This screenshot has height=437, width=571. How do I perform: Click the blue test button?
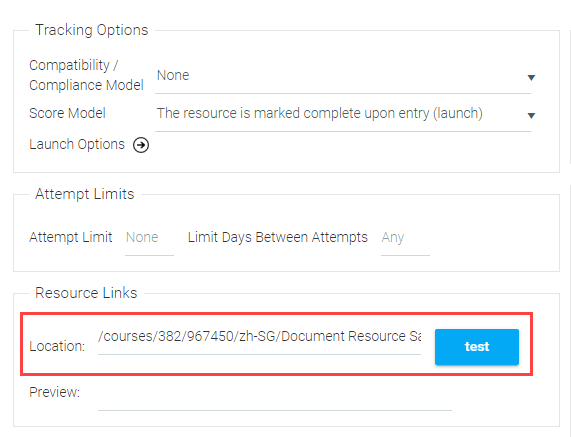click(477, 347)
